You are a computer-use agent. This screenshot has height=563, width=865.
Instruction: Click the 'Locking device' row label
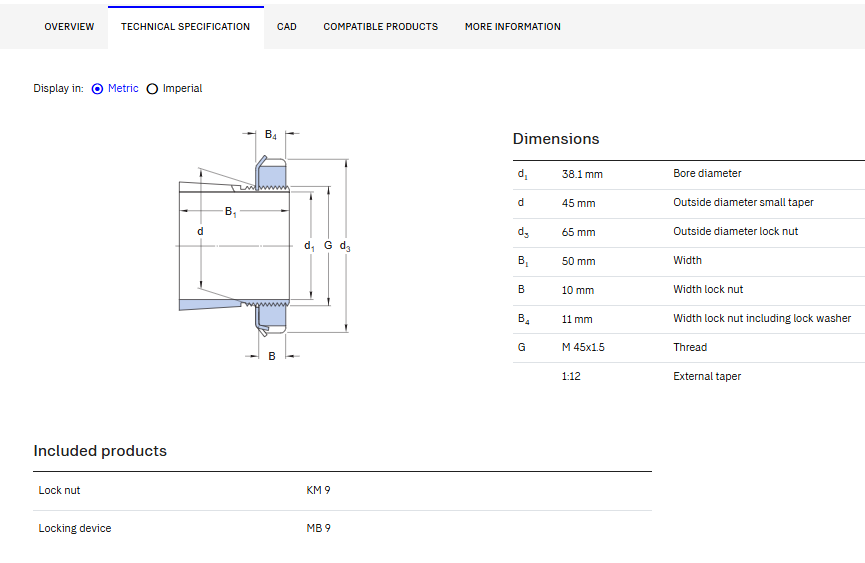(x=74, y=528)
